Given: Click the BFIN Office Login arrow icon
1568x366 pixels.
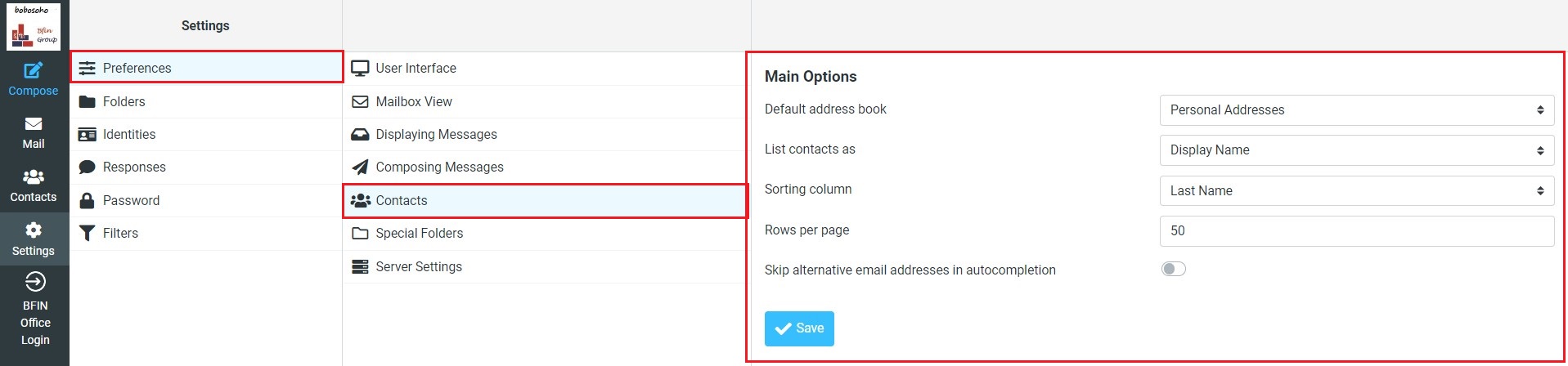Looking at the screenshot, I should 35,282.
